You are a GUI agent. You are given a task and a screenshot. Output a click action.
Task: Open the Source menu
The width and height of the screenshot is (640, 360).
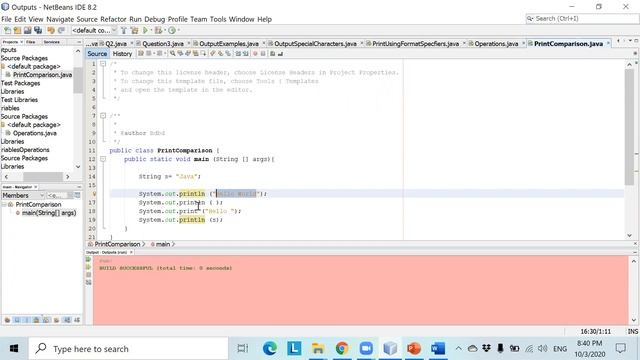pos(87,19)
